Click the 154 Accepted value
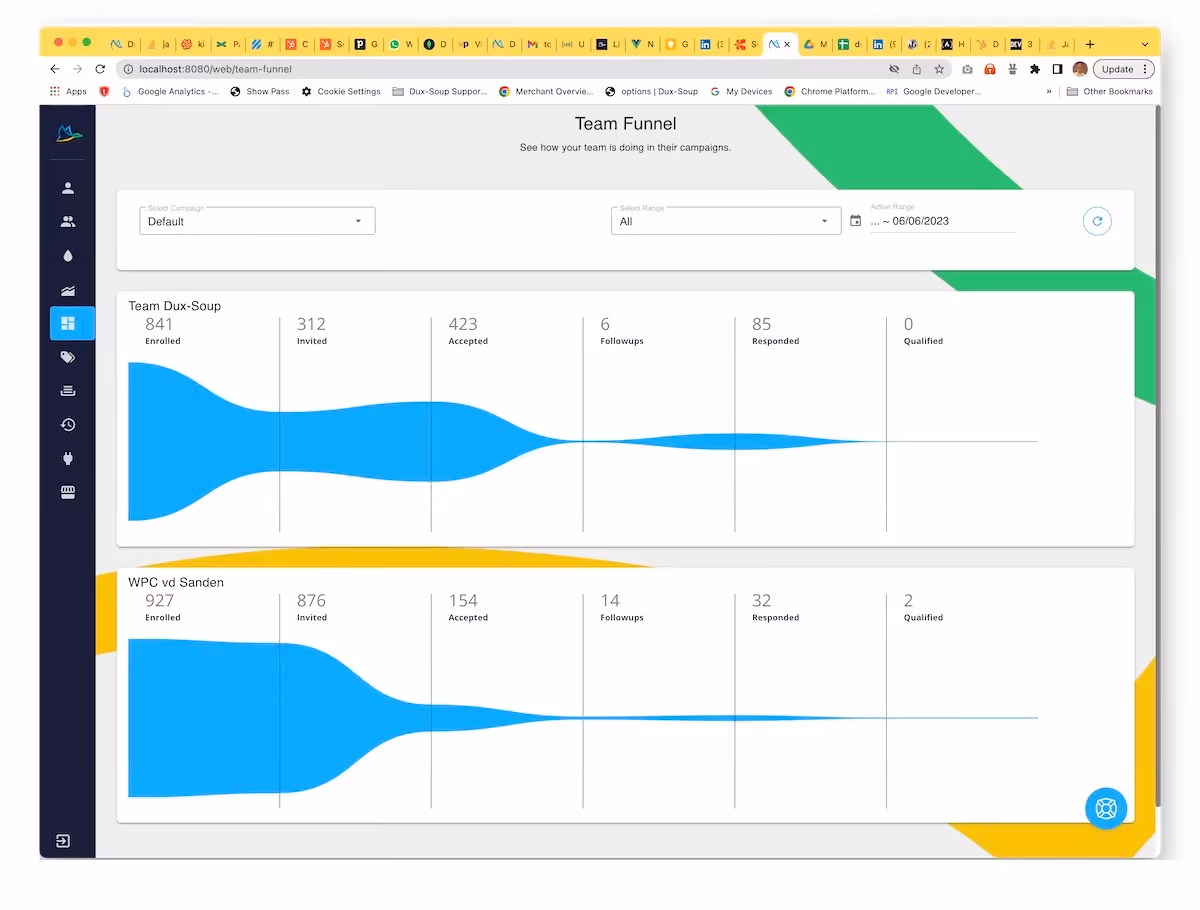Screen dimensions: 1200x910 (x=463, y=601)
